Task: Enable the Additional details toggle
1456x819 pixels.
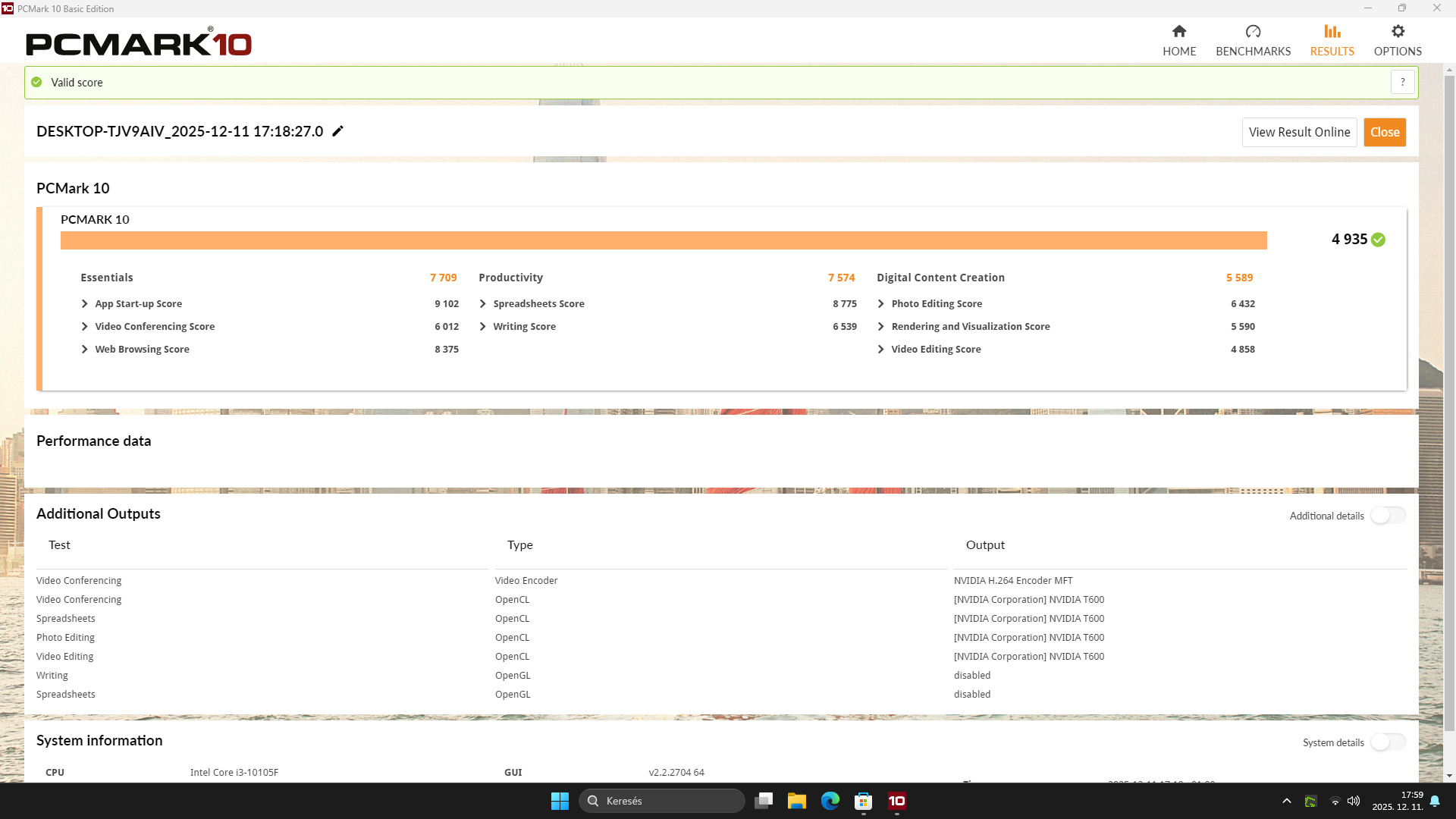Action: tap(1388, 516)
